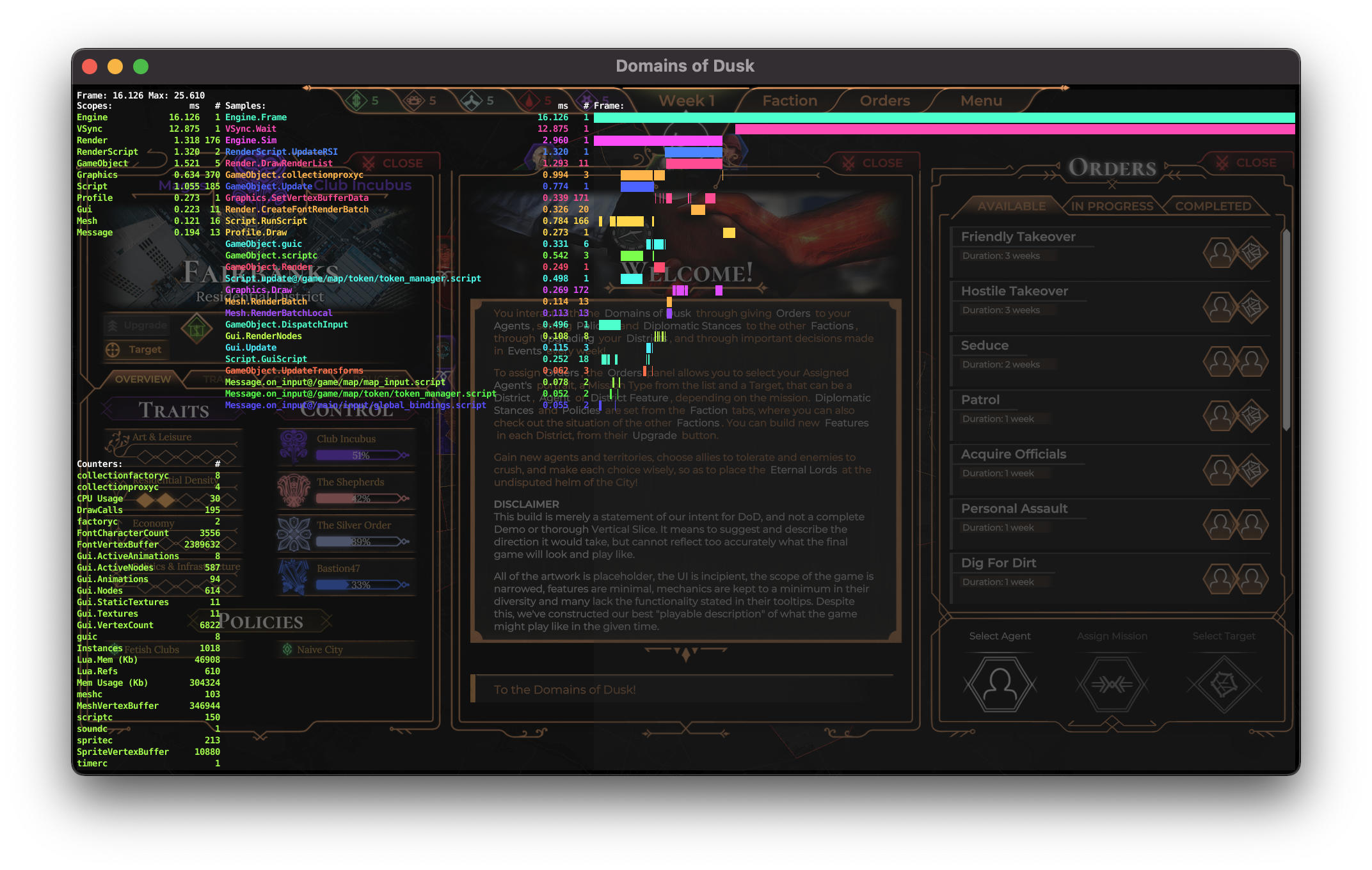
Task: Click the Select Agent hexagon icon
Action: pyautogui.click(x=1000, y=683)
